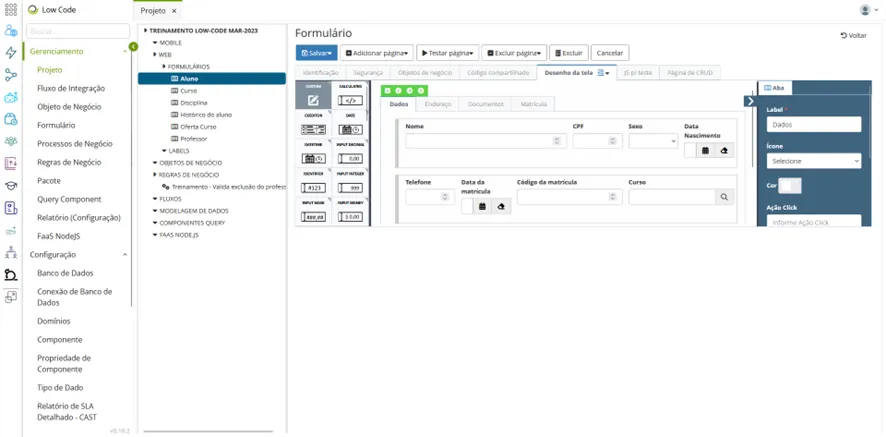Click the Nome input field
The height and width of the screenshot is (437, 886).
pos(486,141)
